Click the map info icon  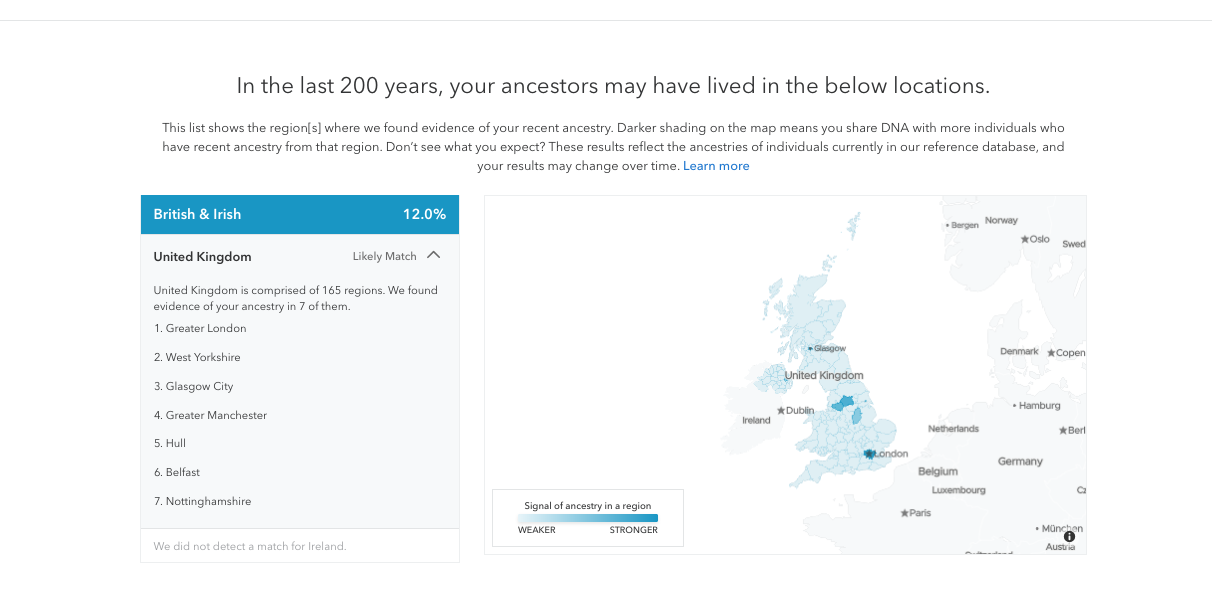1069,537
